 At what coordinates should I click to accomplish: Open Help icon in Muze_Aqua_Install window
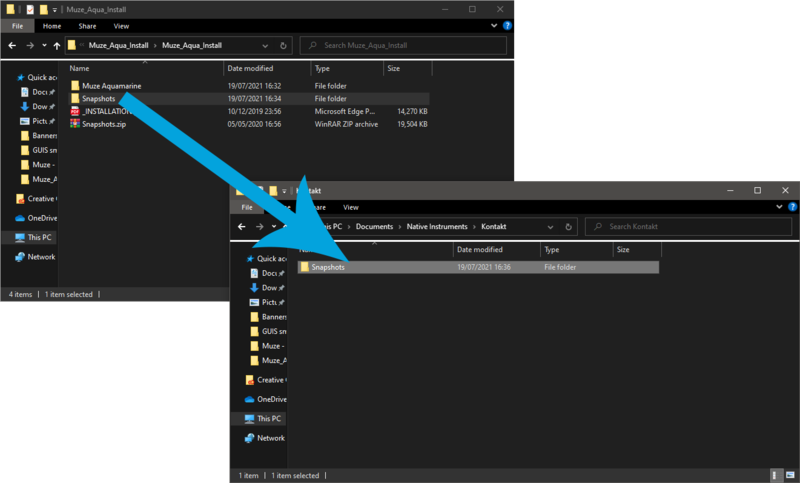coord(507,26)
